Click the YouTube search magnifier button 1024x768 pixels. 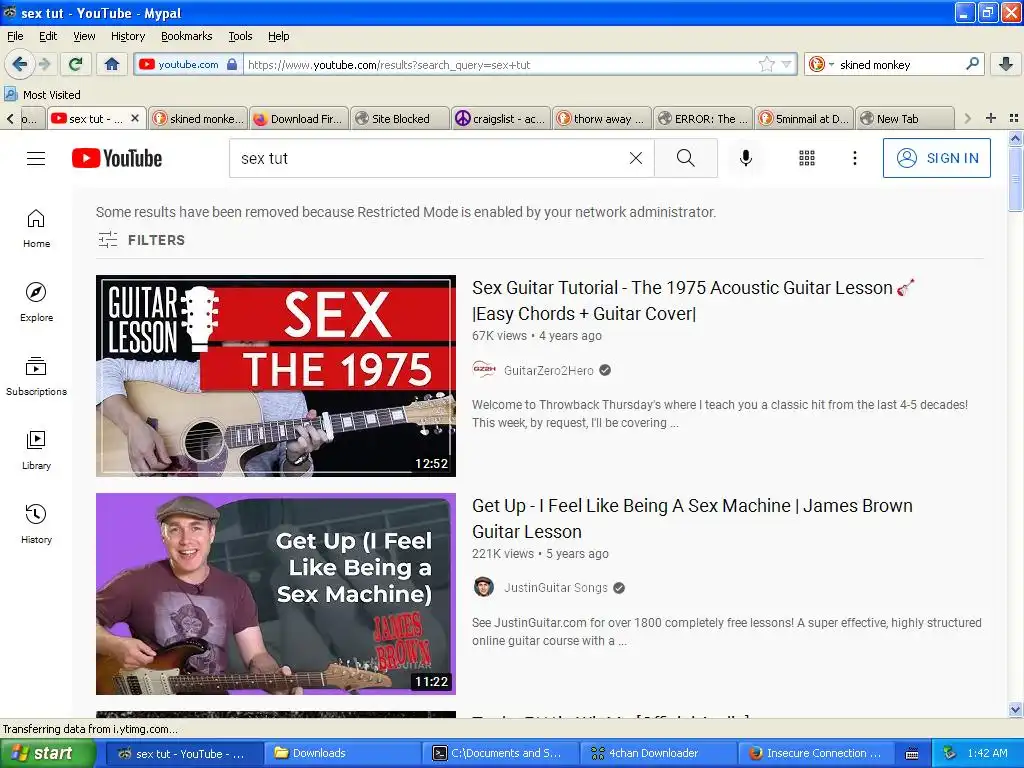pos(686,158)
